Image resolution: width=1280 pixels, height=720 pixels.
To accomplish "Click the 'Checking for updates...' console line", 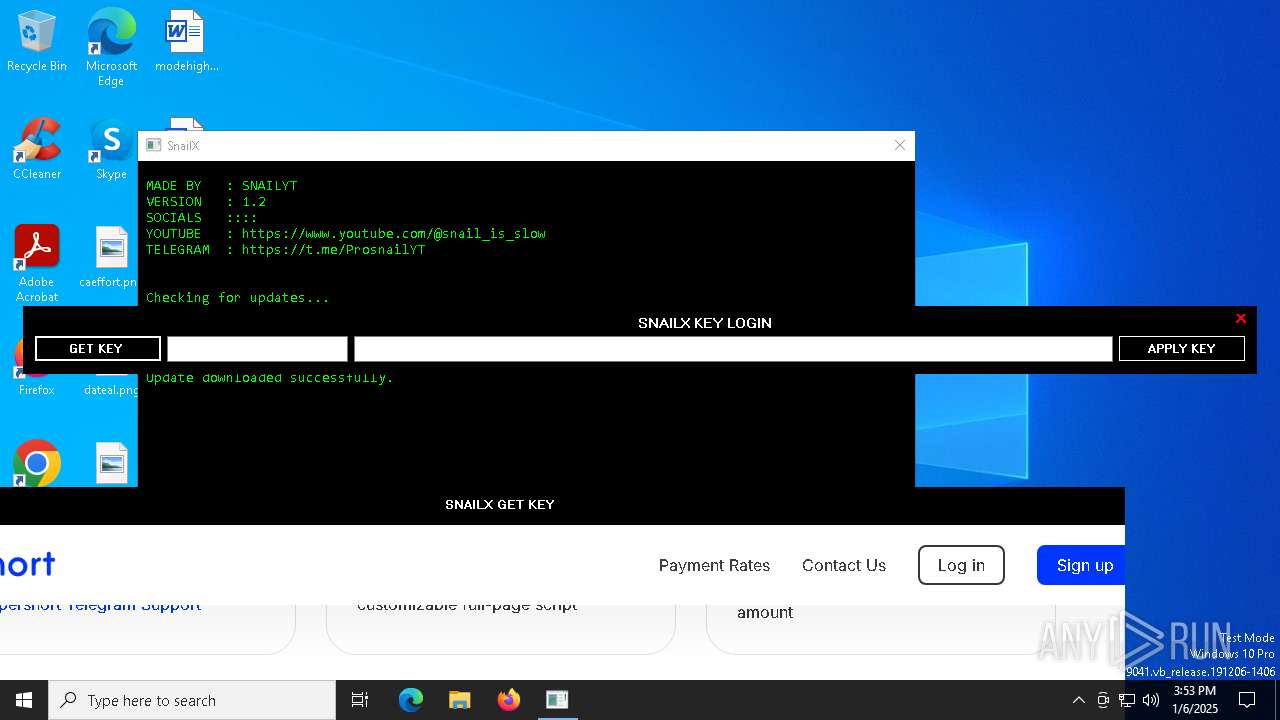I will (x=237, y=297).
